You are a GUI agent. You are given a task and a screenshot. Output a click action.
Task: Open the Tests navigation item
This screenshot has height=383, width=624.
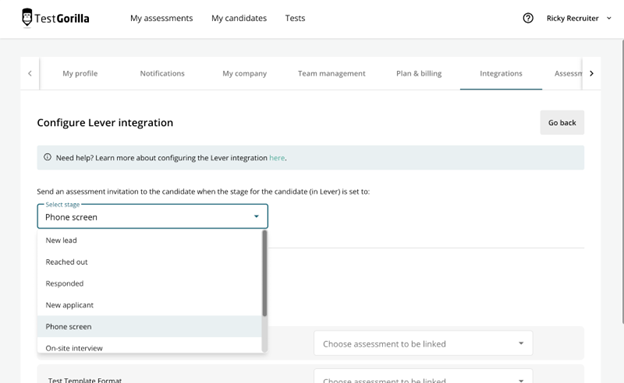tap(295, 18)
